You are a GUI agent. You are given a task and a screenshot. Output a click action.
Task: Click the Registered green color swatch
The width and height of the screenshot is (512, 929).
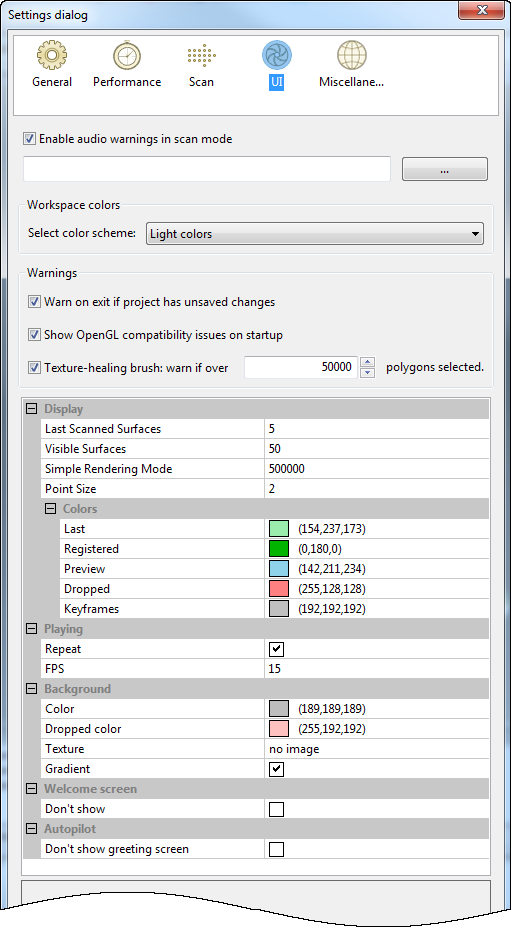(x=279, y=549)
